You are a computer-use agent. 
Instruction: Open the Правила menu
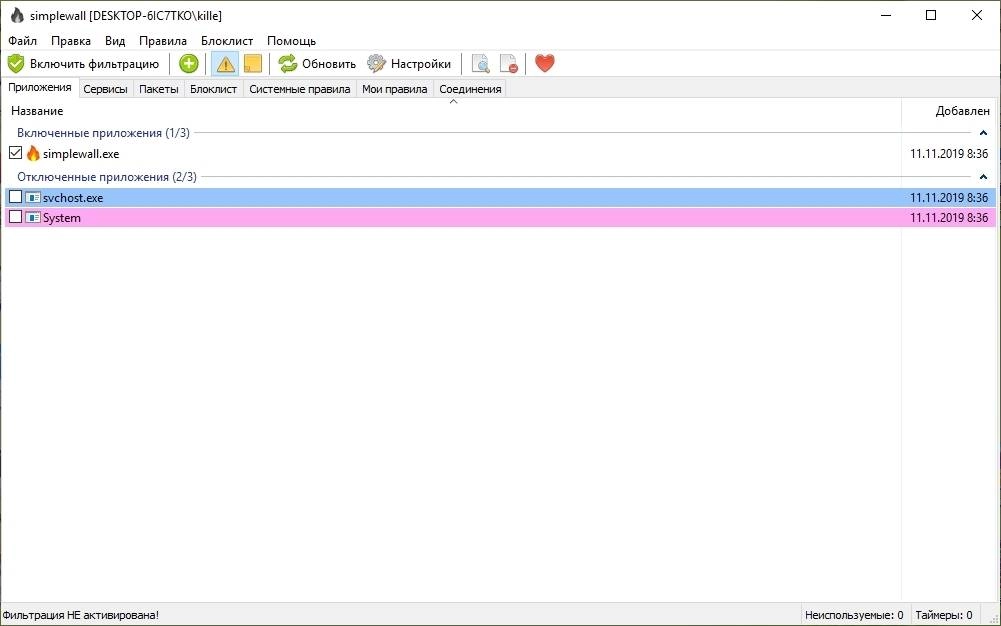pos(163,41)
